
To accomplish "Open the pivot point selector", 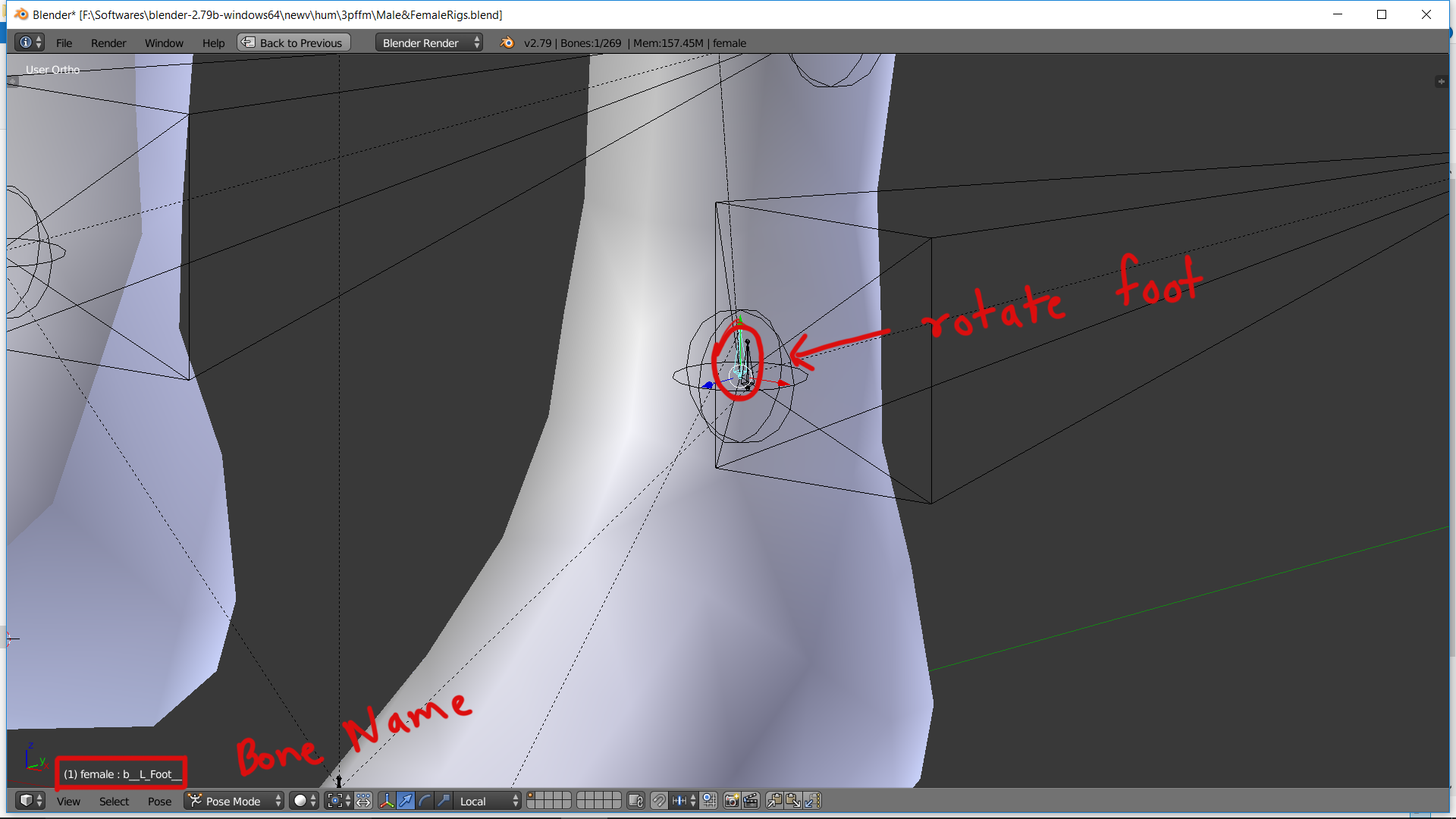I will (x=339, y=801).
